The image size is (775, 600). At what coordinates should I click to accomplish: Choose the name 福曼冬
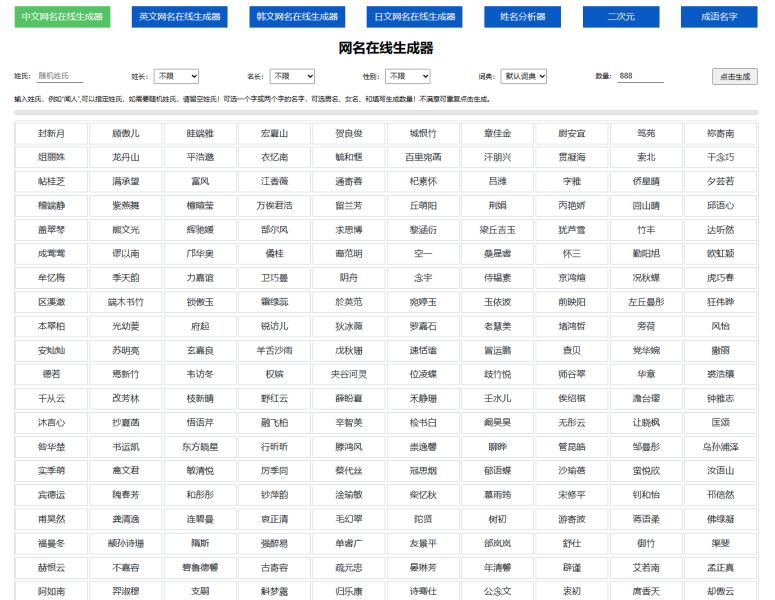pyautogui.click(x=51, y=543)
